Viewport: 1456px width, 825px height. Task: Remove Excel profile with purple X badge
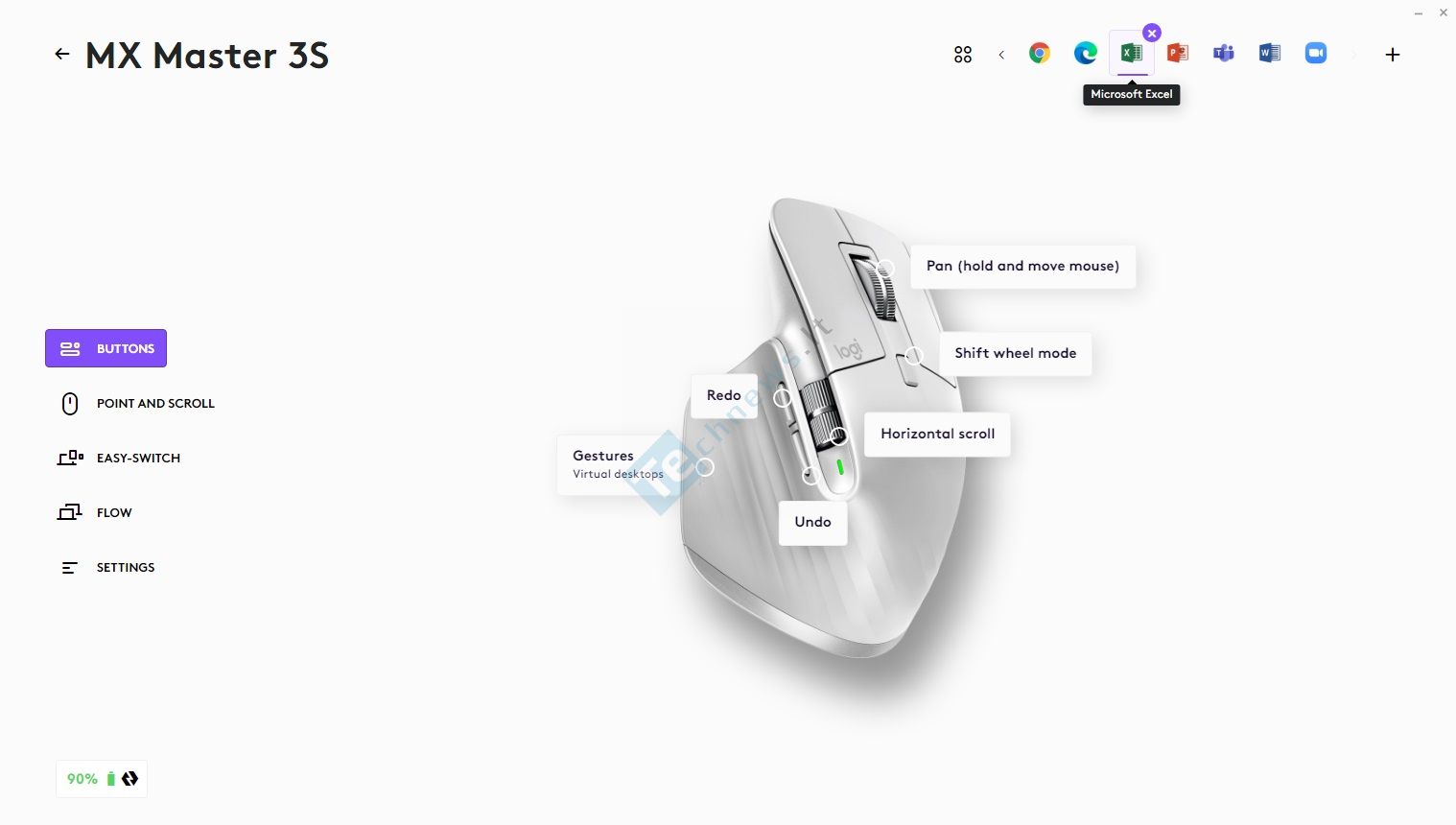point(1152,33)
